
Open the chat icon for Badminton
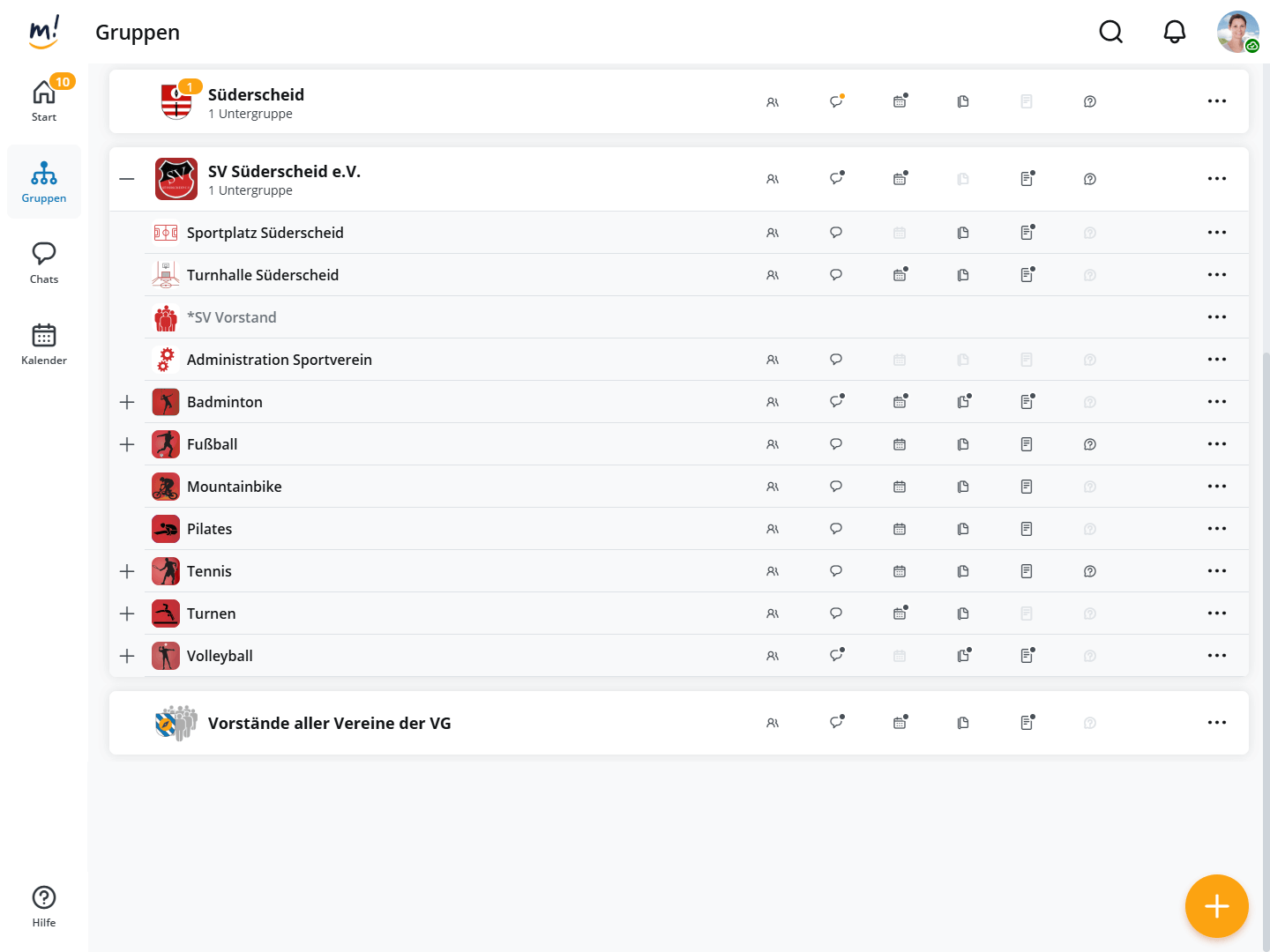(836, 402)
